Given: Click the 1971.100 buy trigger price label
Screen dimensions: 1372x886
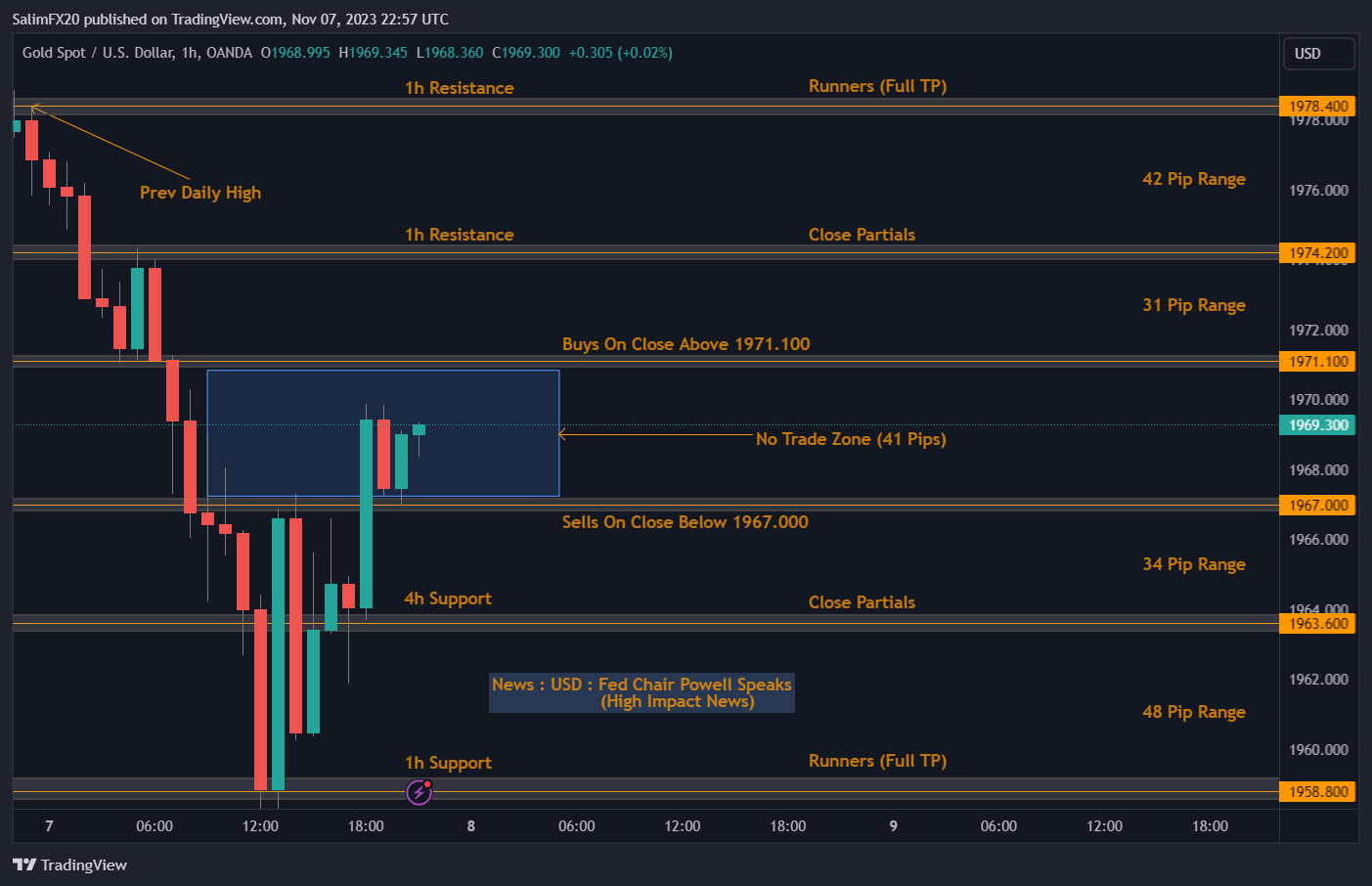Looking at the screenshot, I should (x=1315, y=361).
